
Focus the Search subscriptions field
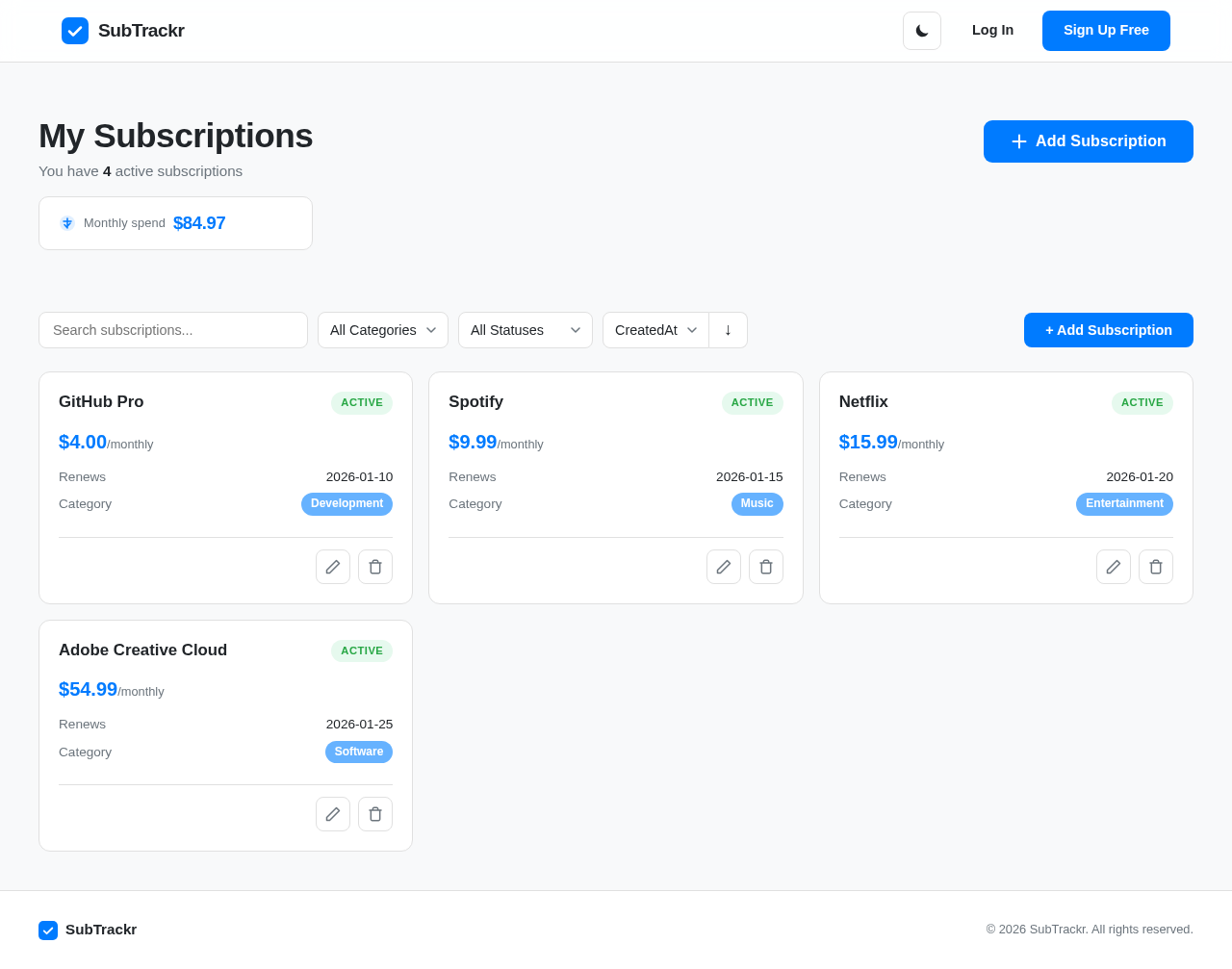(173, 330)
